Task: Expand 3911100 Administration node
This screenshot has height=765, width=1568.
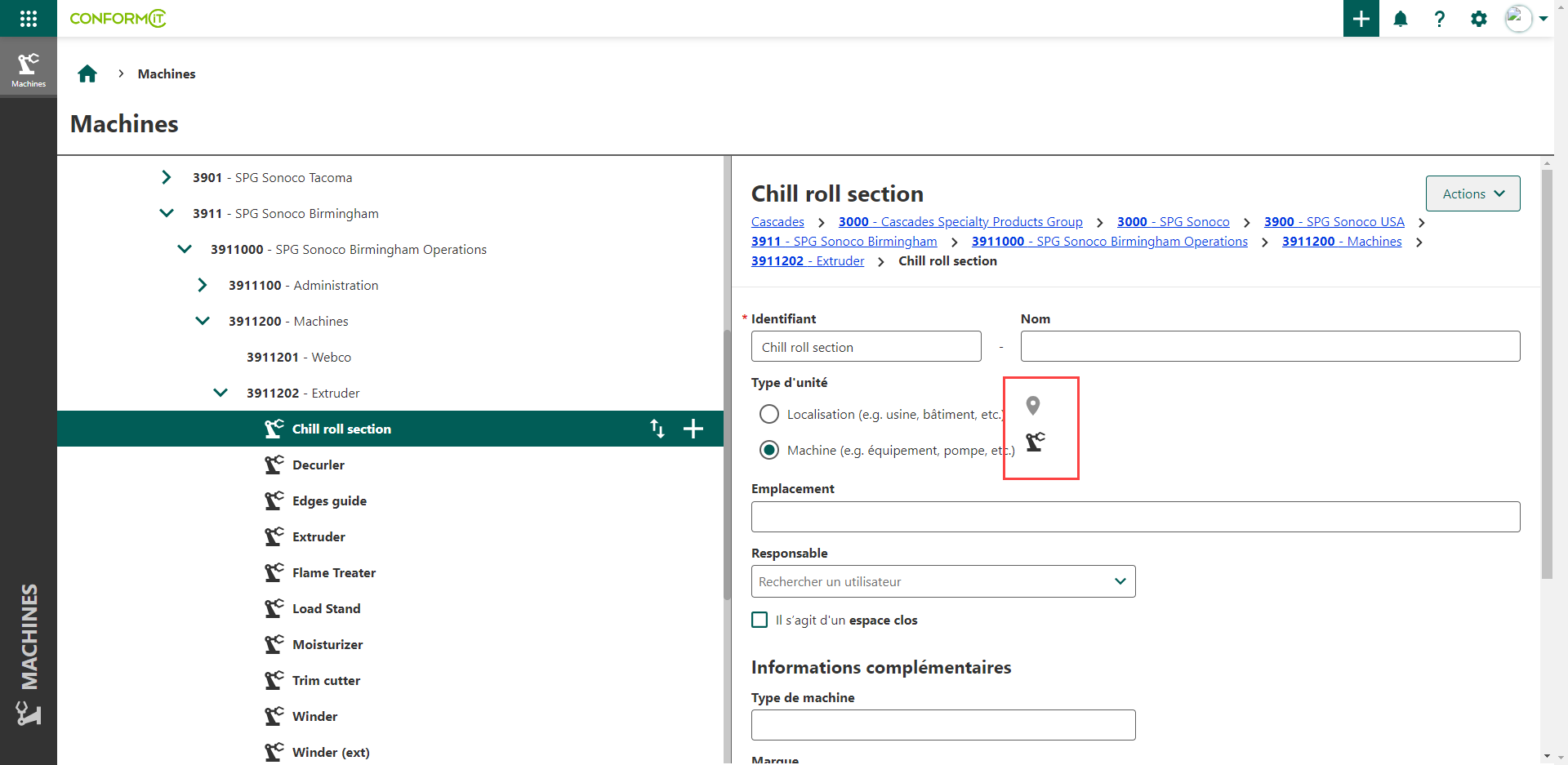Action: (203, 285)
